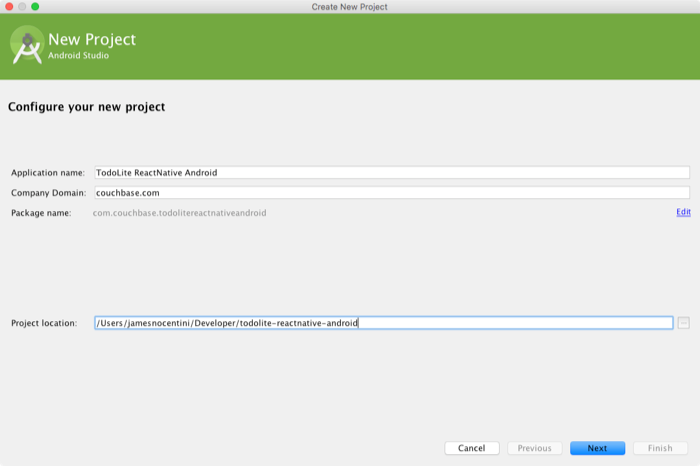The height and width of the screenshot is (466, 700).
Task: Click the 'Project location:' label
Action: coord(44,323)
